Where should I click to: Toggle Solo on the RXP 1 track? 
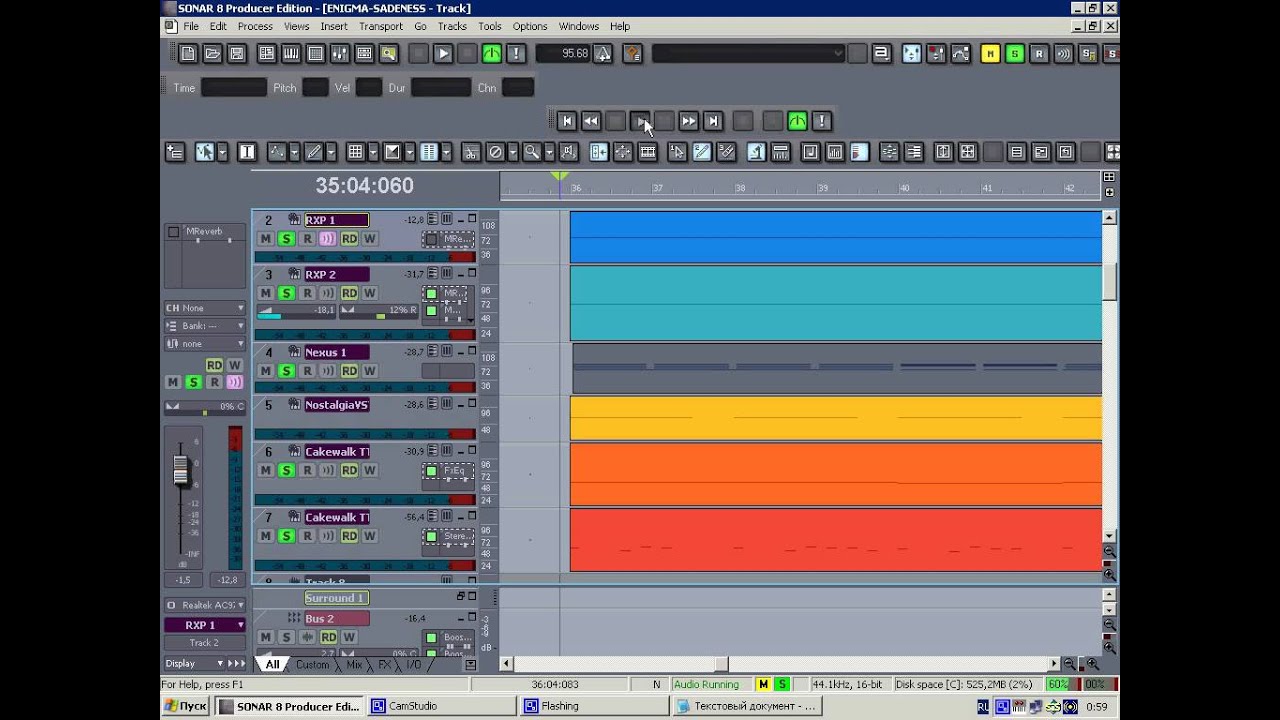tap(286, 239)
